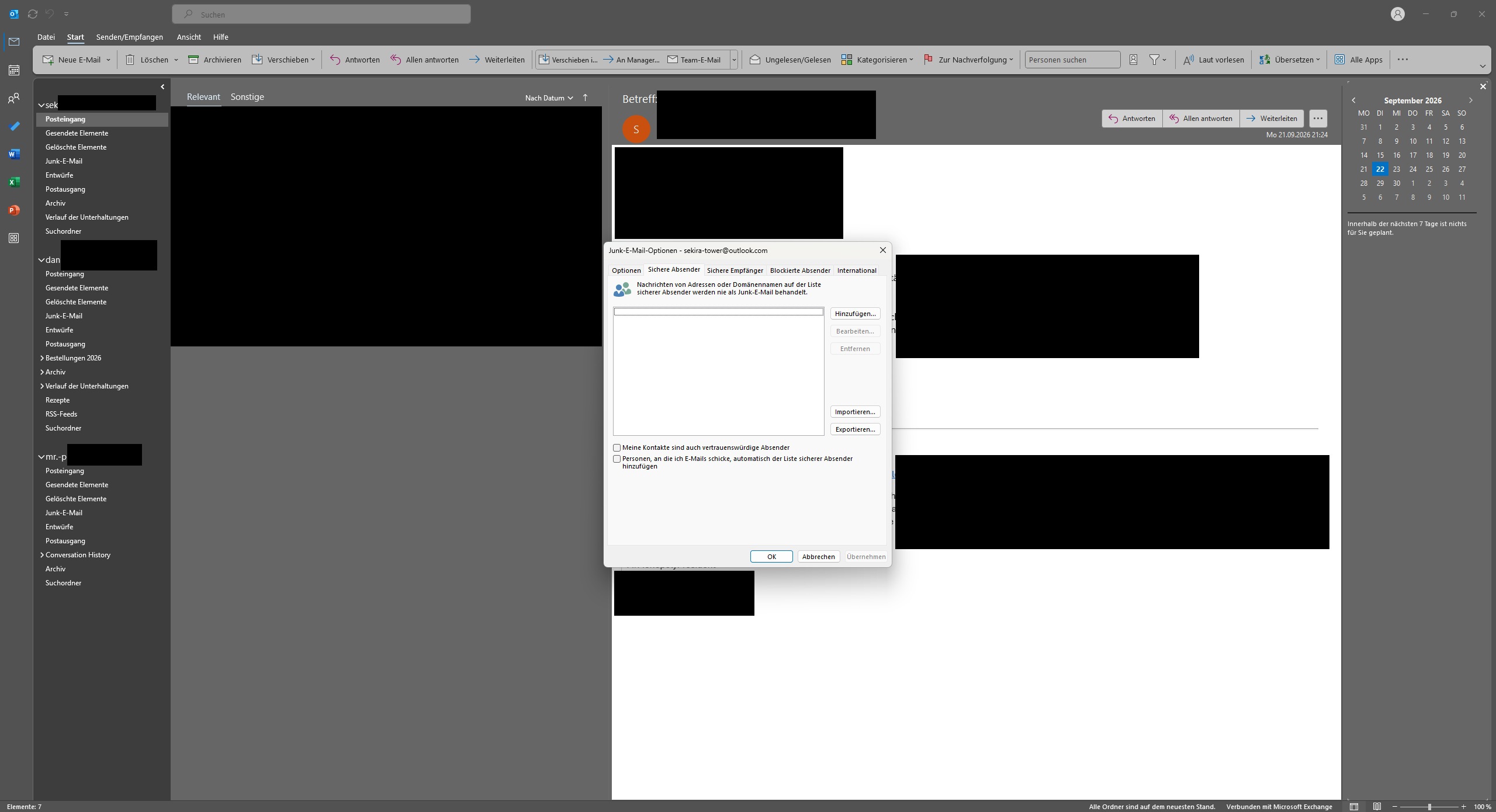The width and height of the screenshot is (1496, 812).
Task: Switch to Sonstige inbox tab
Action: click(247, 97)
